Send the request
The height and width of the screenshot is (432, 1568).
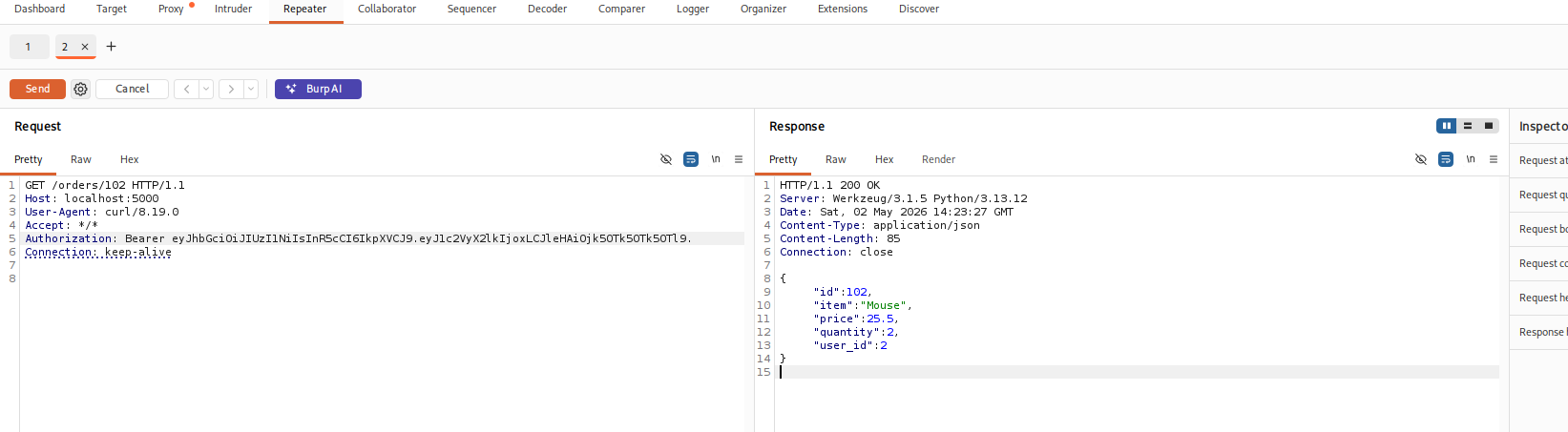[x=37, y=89]
